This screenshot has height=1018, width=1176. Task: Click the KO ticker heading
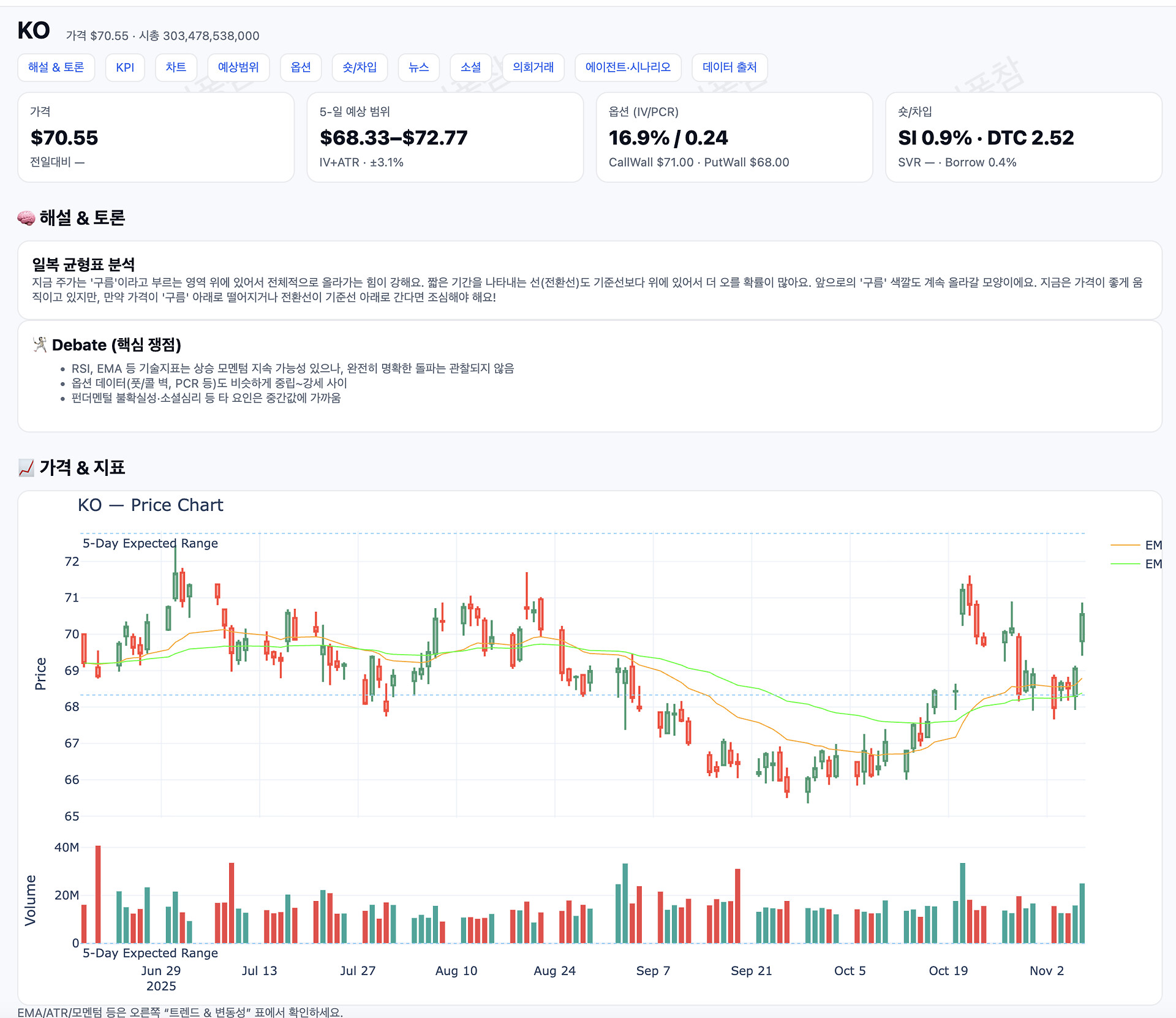click(34, 31)
